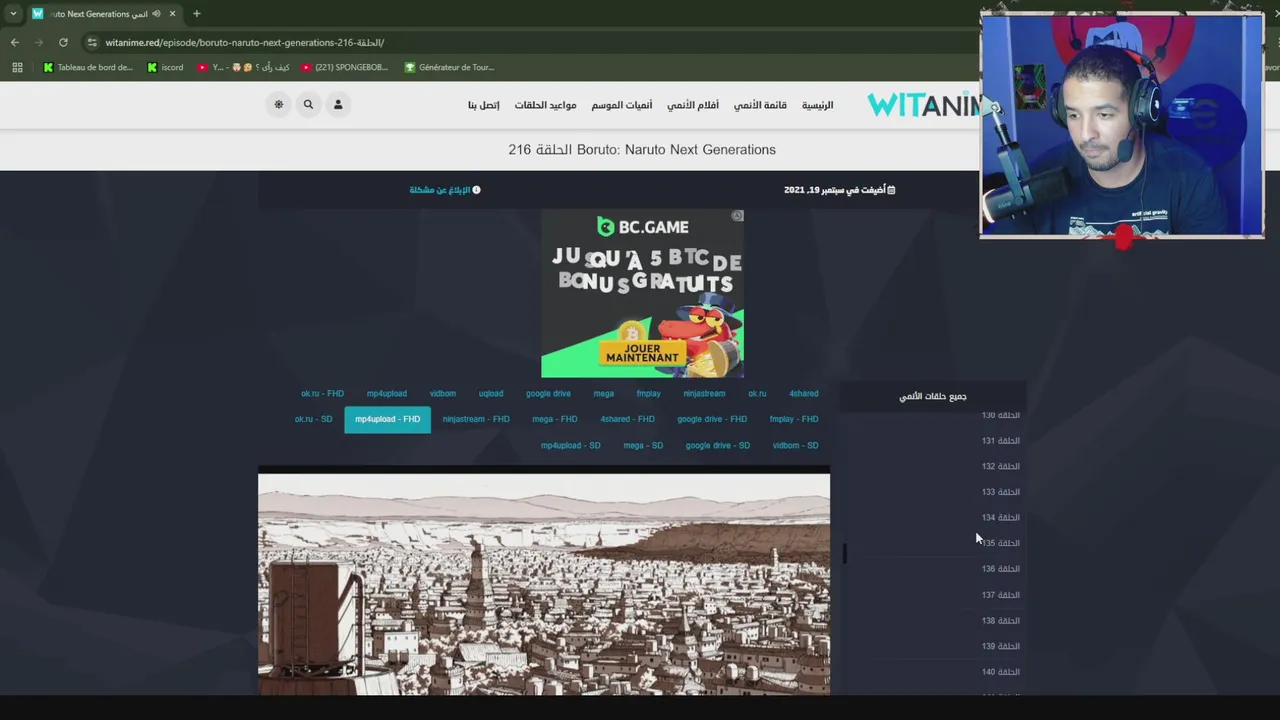Close the Boruto Next Generations tab
The height and width of the screenshot is (720, 1280).
coord(172,14)
